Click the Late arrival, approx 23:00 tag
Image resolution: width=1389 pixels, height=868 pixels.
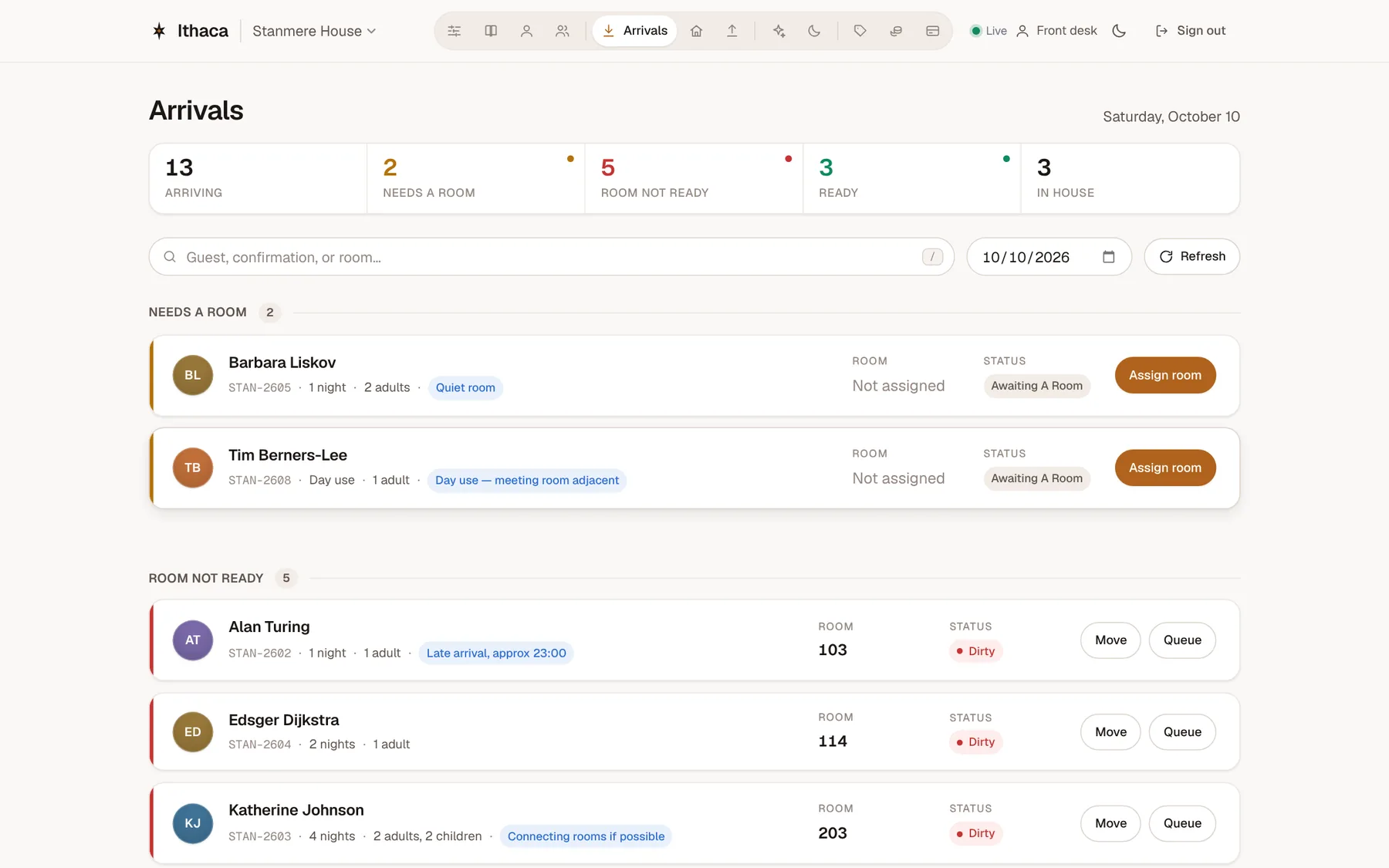coord(496,653)
